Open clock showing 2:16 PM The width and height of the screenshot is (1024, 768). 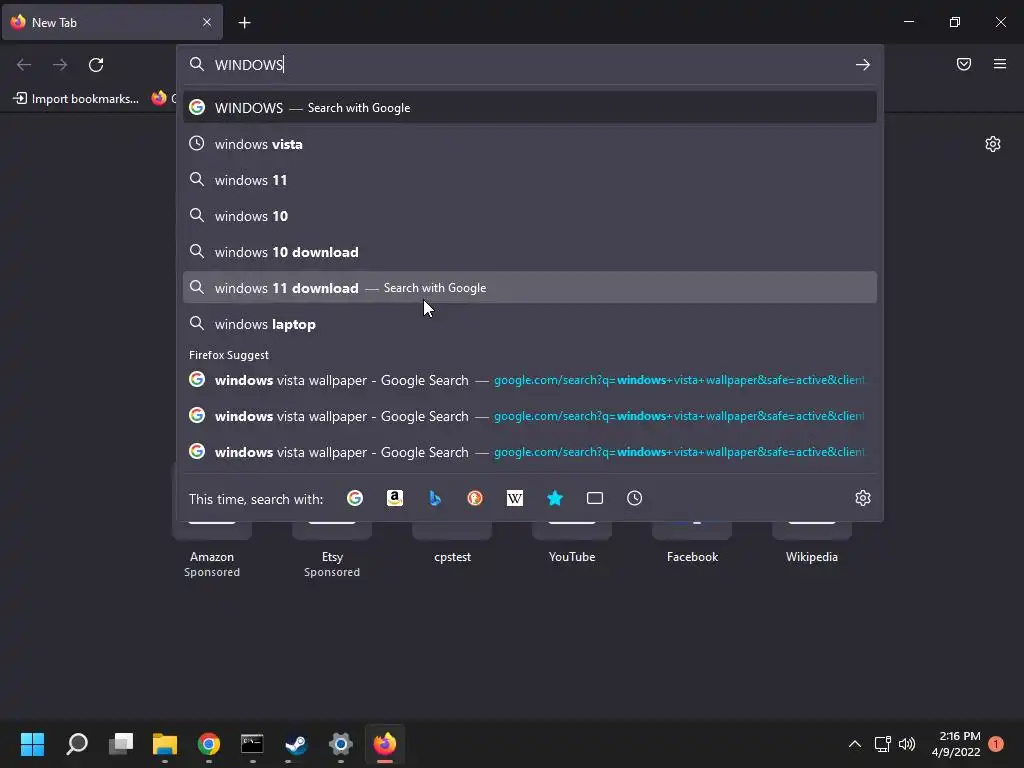[956, 744]
